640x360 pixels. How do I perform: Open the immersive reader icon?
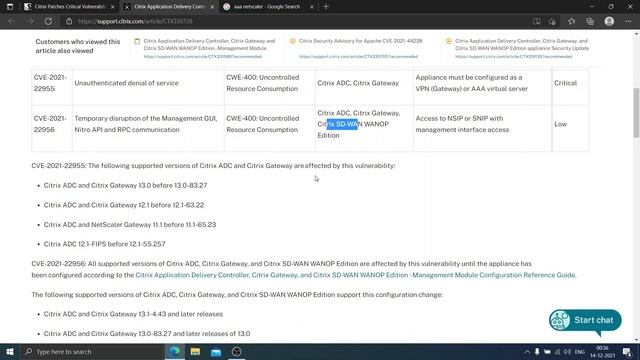(536, 21)
